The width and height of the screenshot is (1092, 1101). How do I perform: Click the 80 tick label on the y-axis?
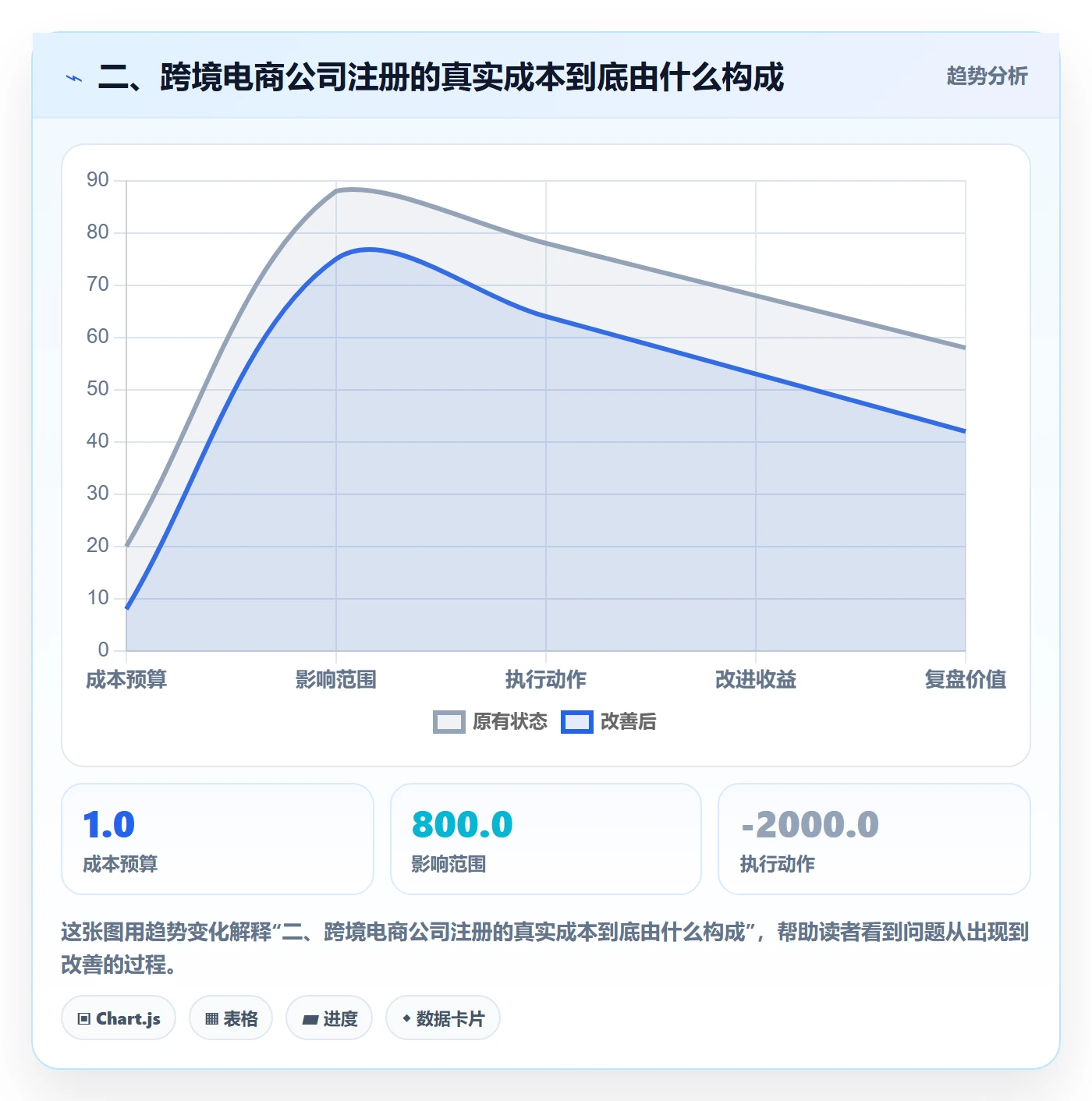click(97, 232)
